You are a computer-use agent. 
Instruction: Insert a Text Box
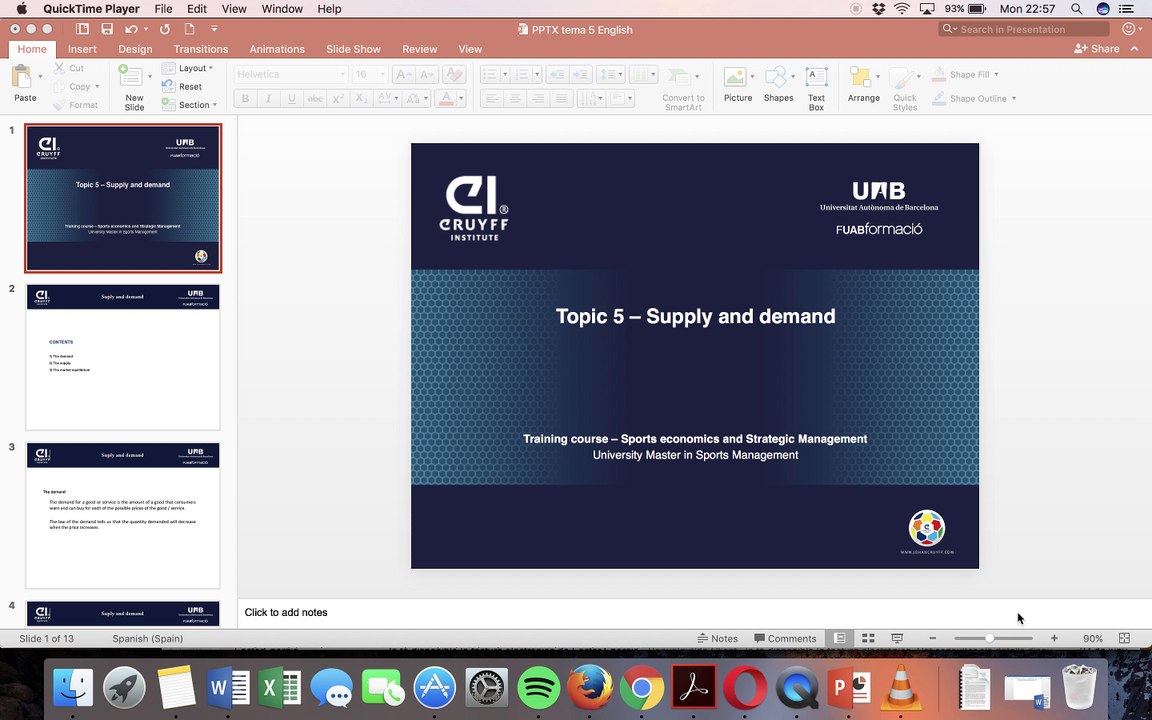pos(816,88)
